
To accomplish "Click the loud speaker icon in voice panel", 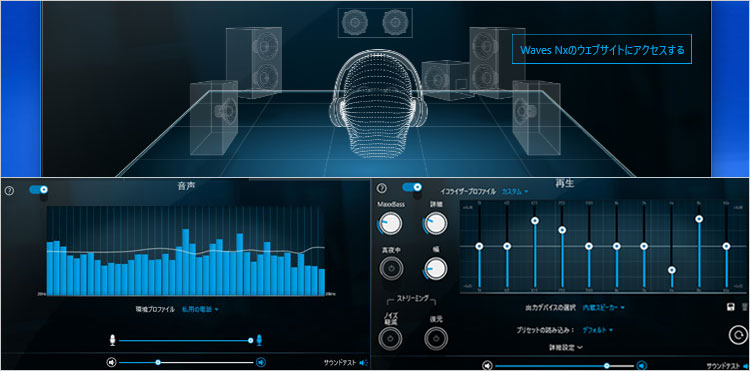I will pos(261,362).
